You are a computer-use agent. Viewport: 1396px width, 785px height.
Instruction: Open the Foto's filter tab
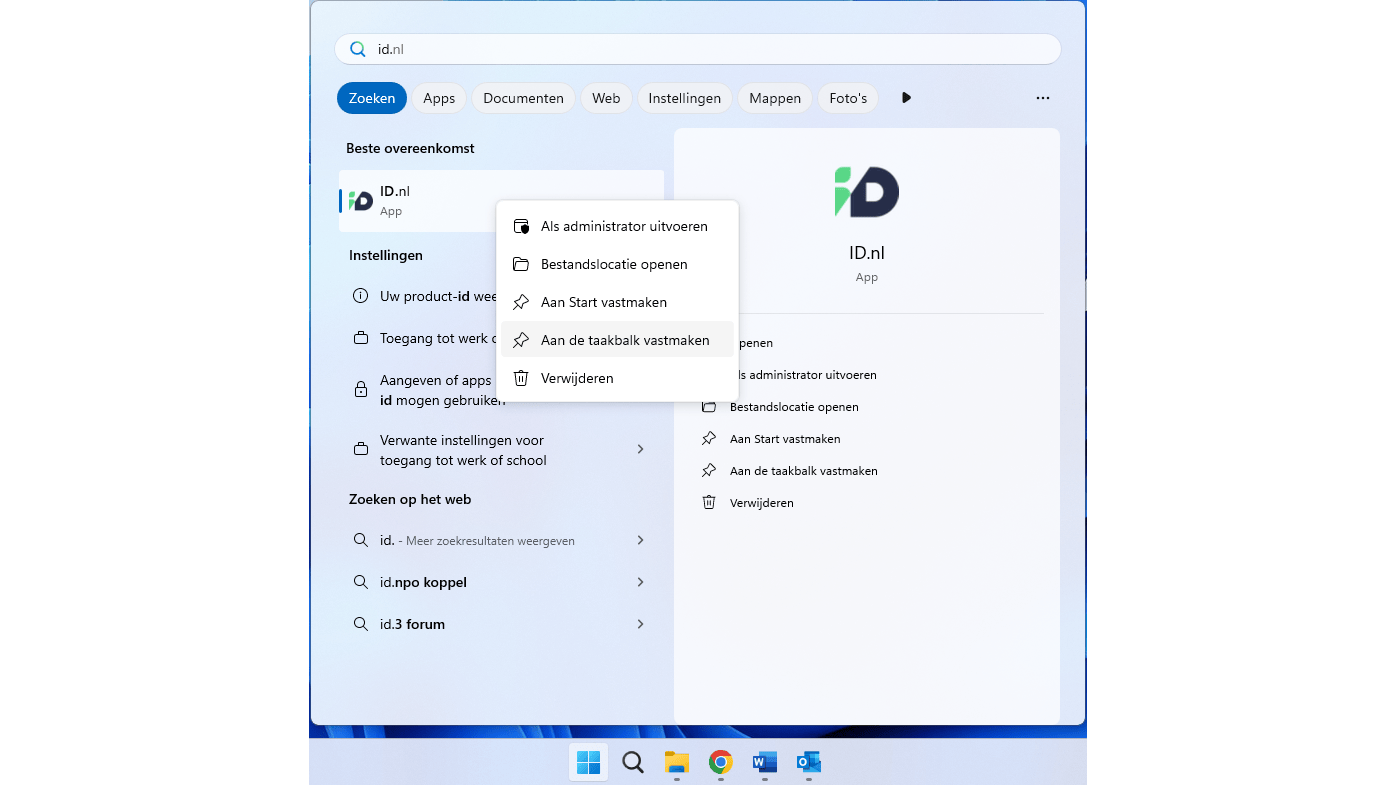(x=848, y=98)
